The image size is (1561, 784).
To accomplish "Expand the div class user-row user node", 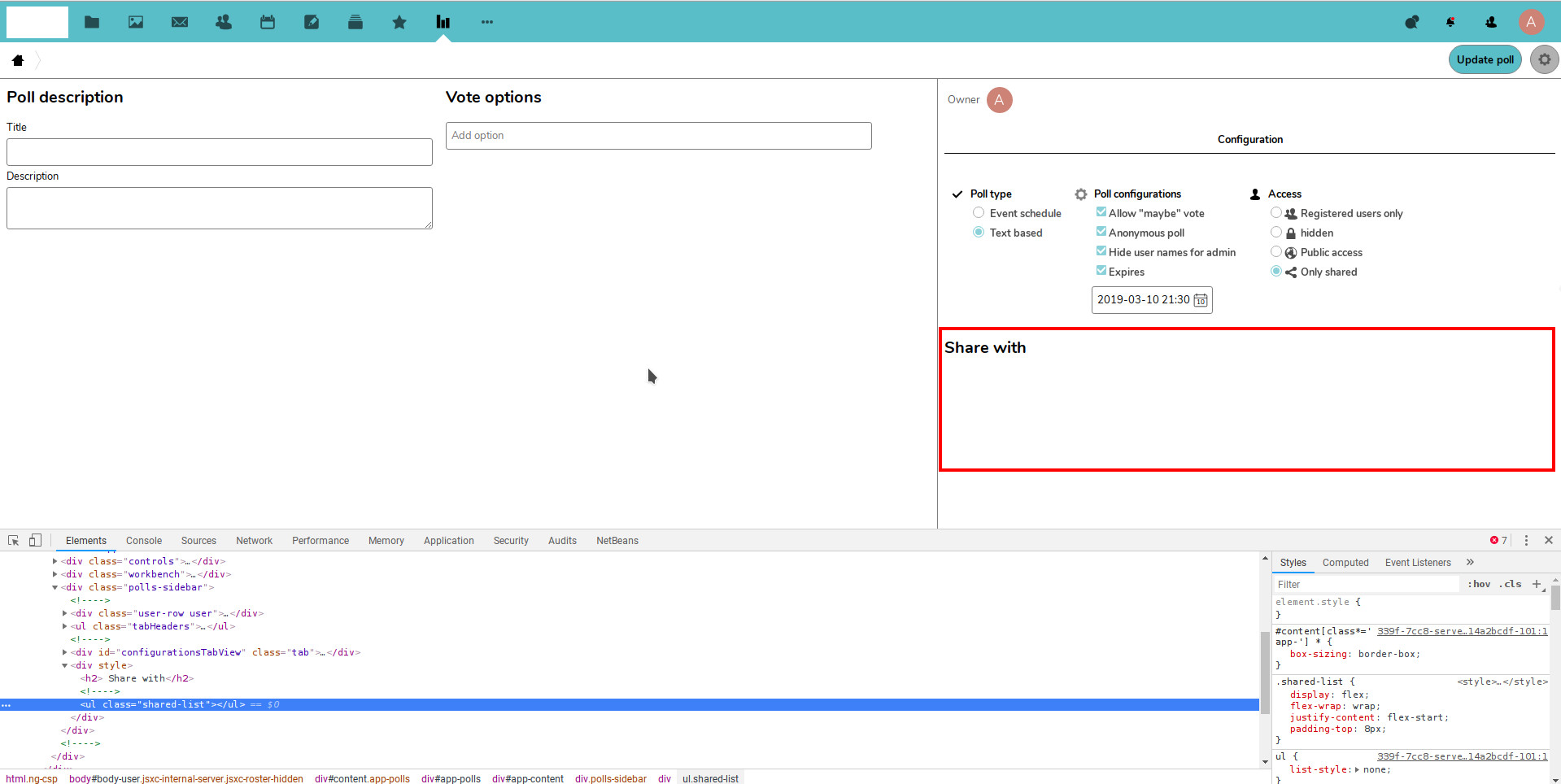I will point(65,613).
